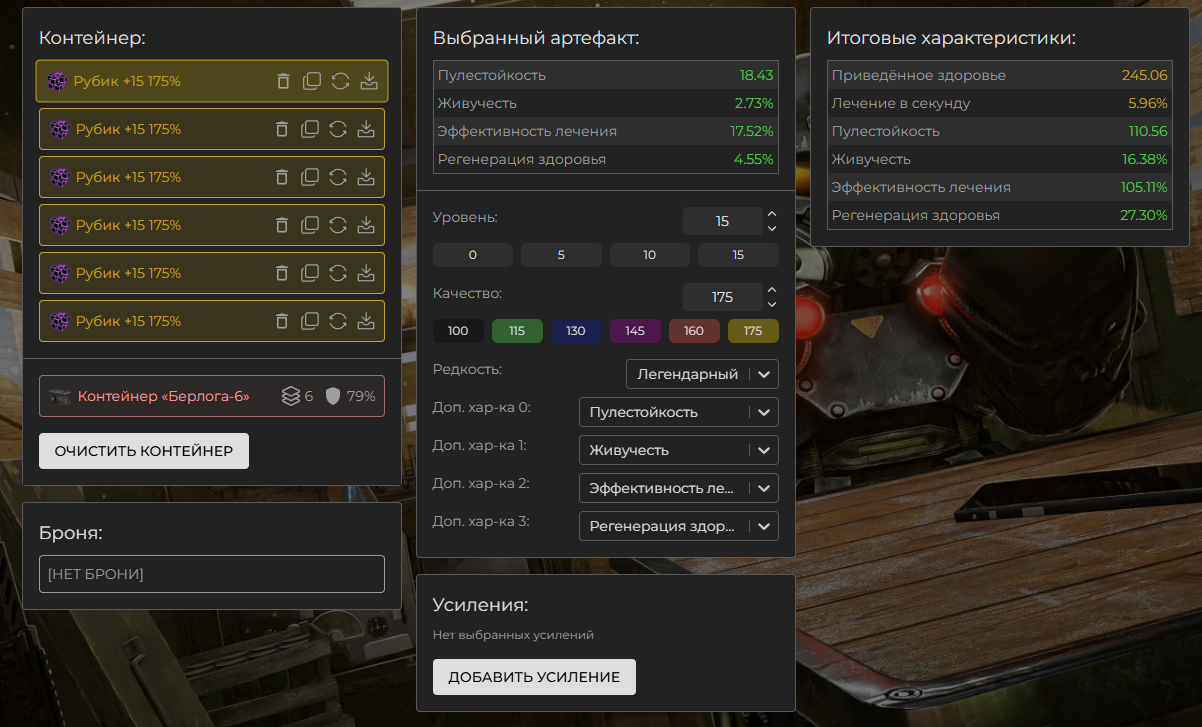
Task: Pick the purple 145 quality swatch
Action: coord(635,331)
